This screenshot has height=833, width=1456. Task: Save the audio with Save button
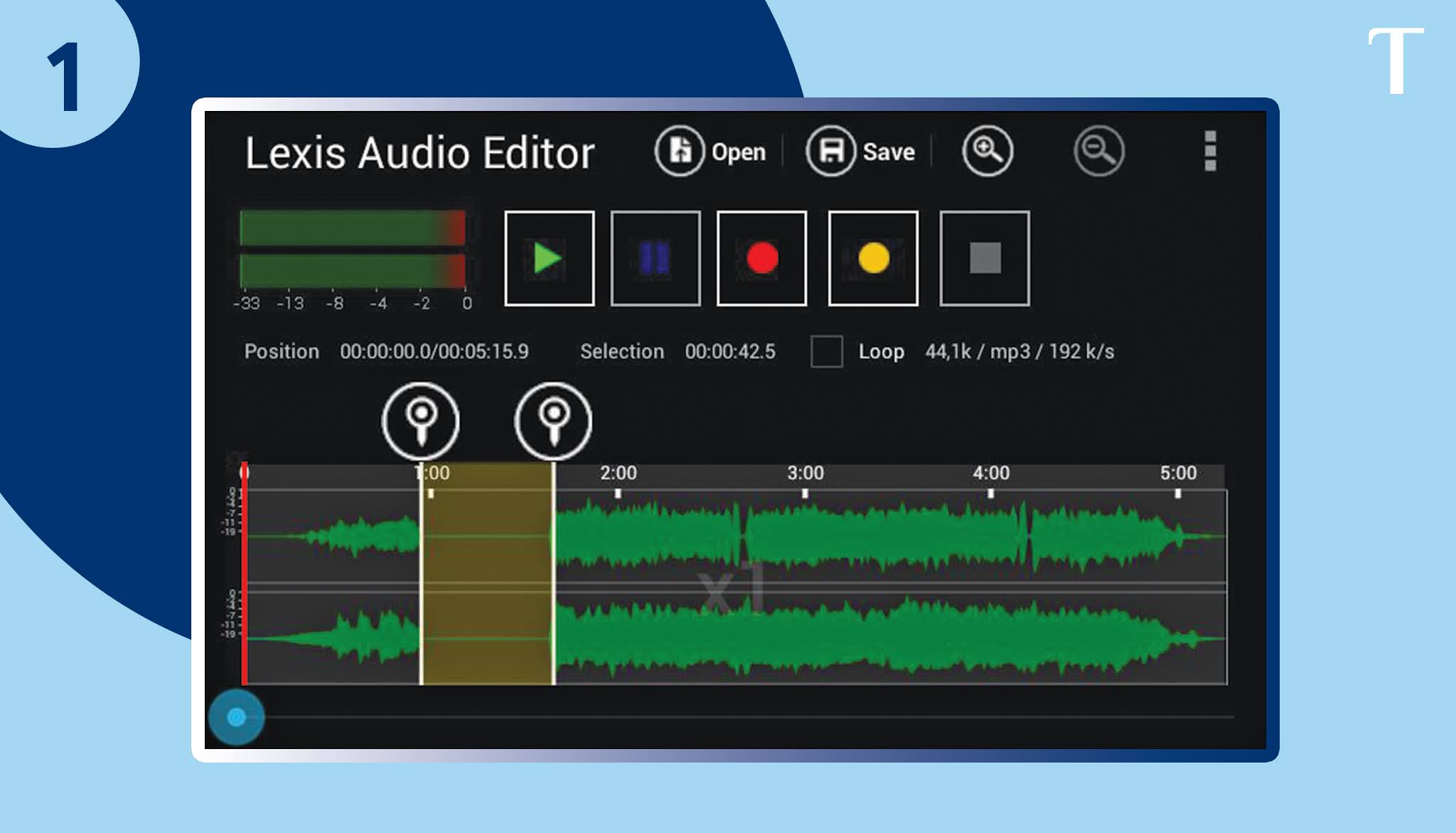click(x=860, y=152)
